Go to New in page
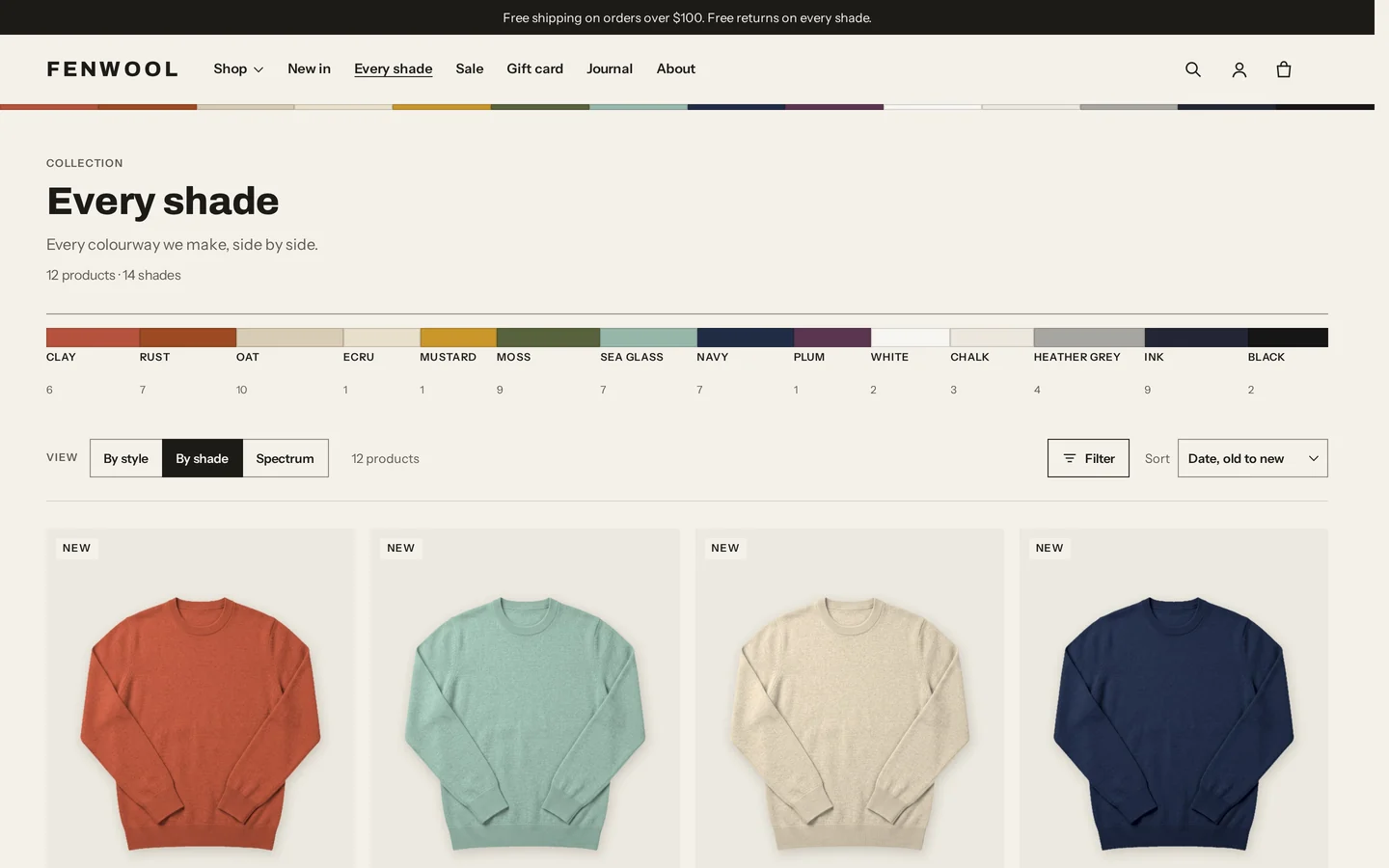Image resolution: width=1389 pixels, height=868 pixels. (309, 69)
